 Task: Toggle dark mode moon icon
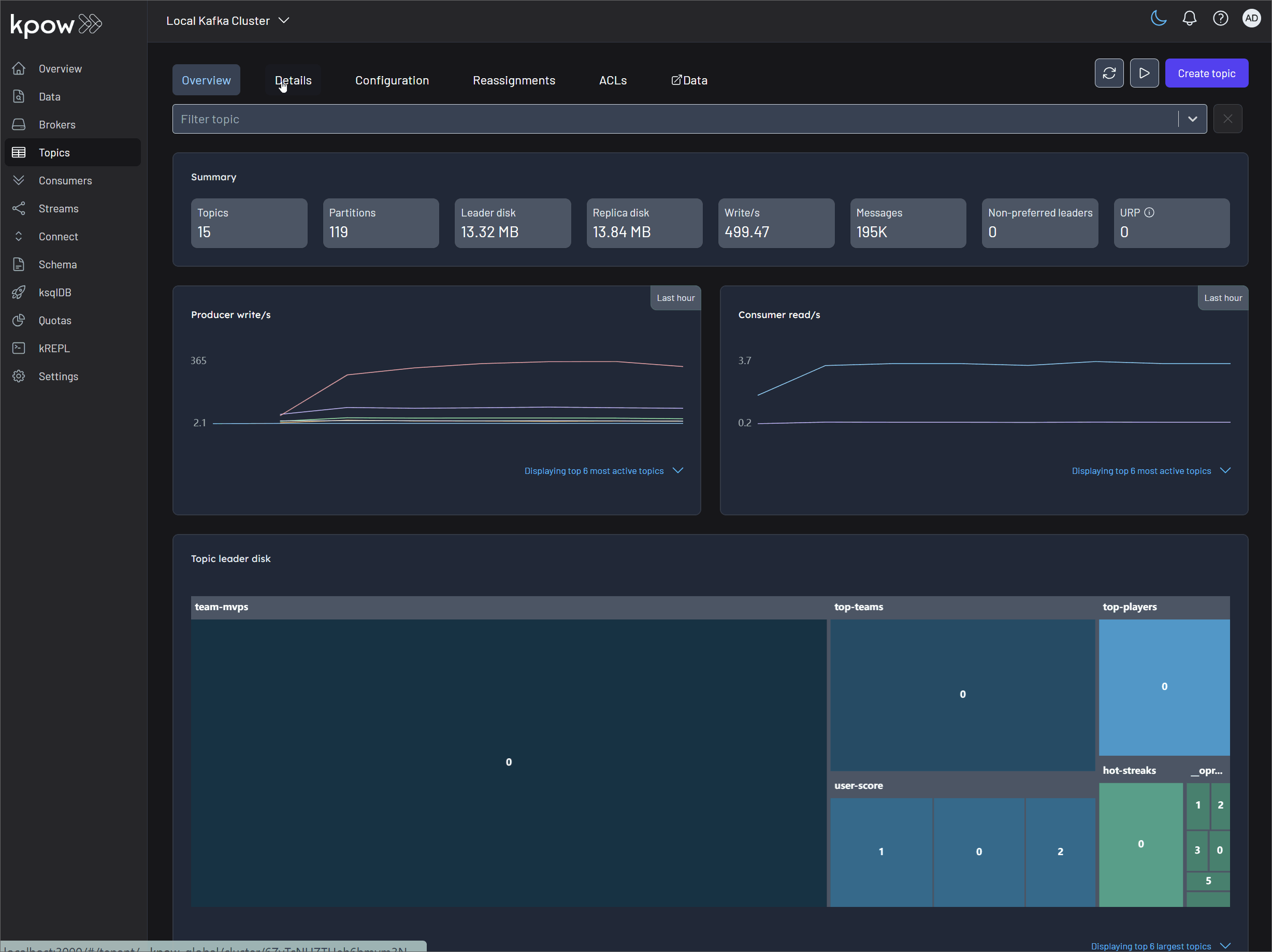click(x=1158, y=19)
